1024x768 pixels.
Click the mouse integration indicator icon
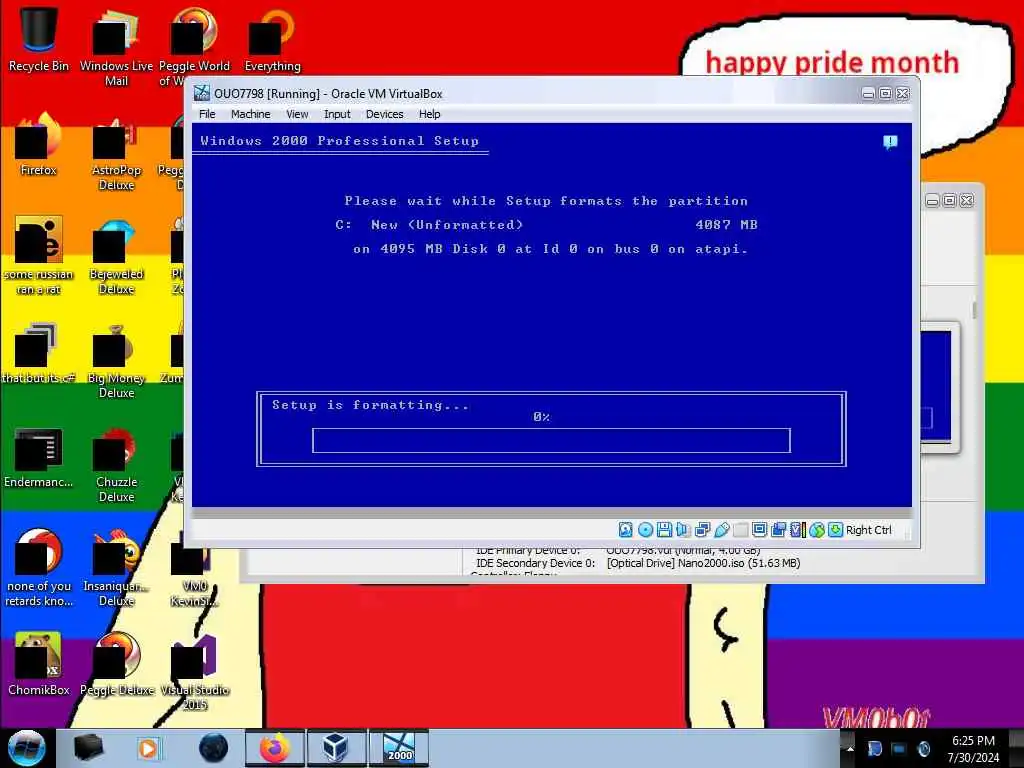point(816,530)
